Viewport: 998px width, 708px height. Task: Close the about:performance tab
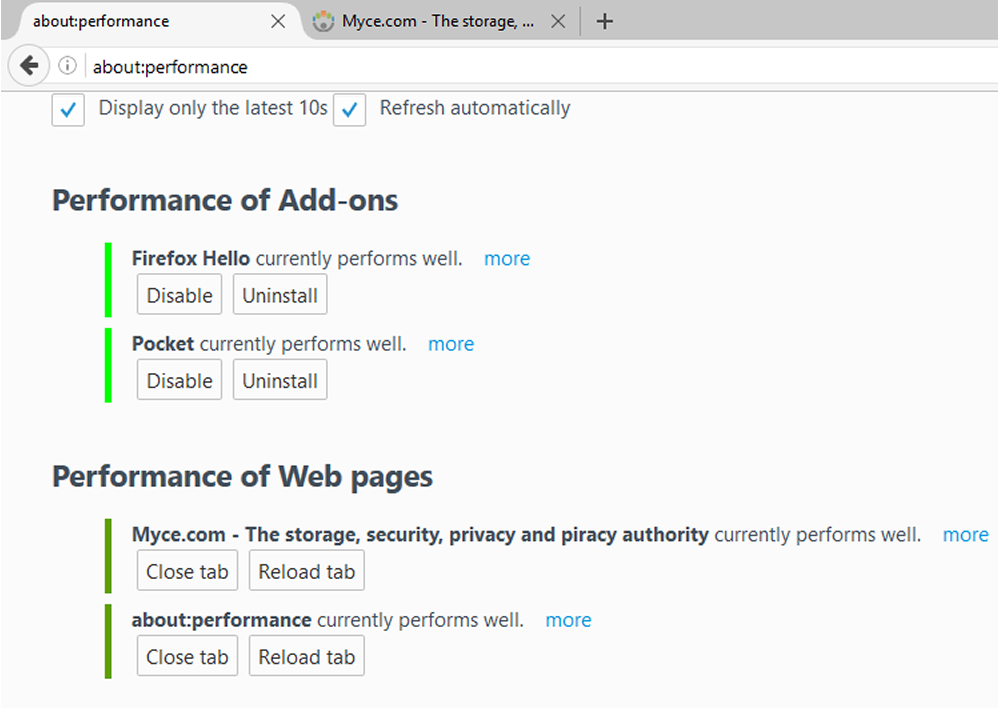point(278,22)
